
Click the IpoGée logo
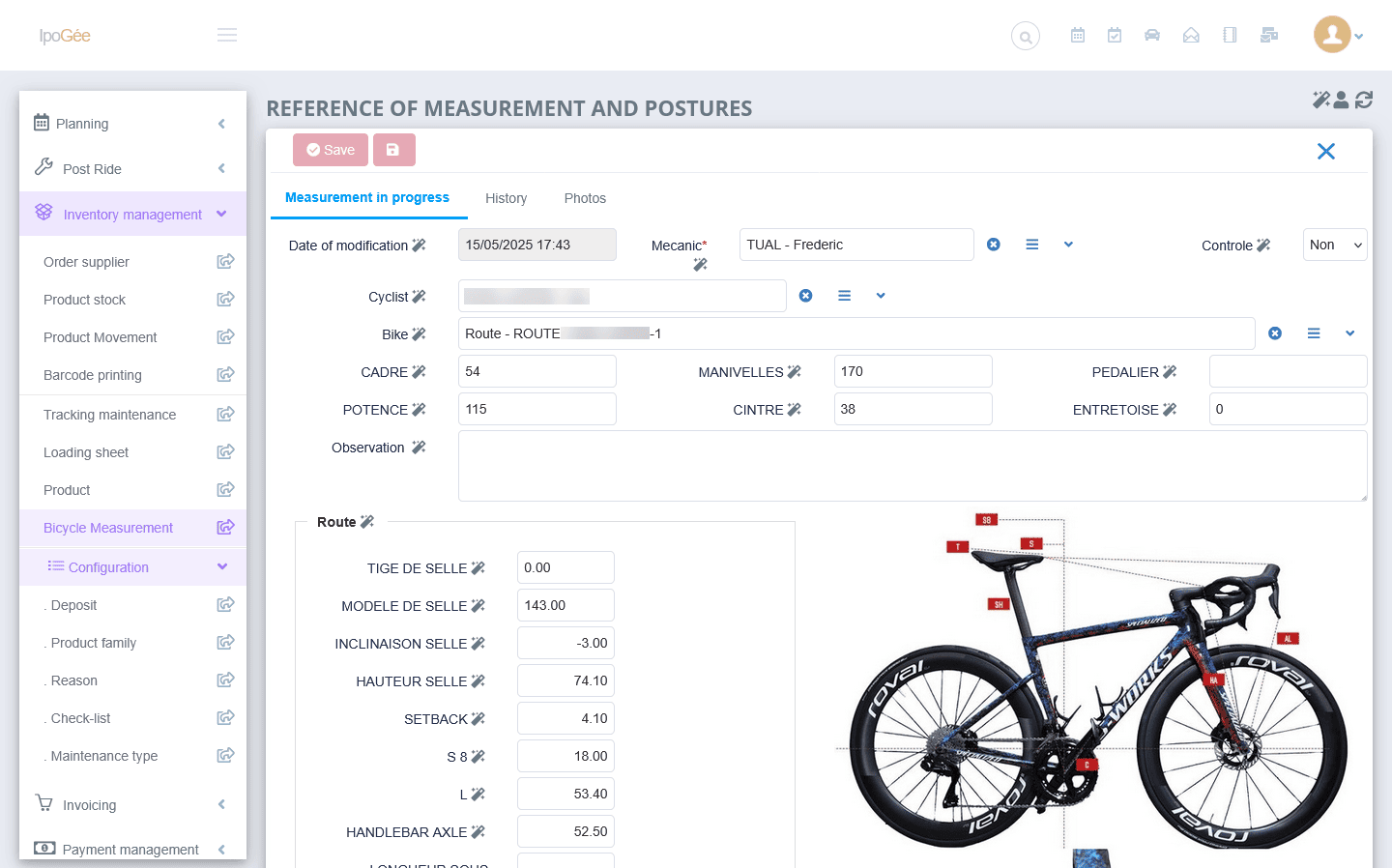click(x=65, y=36)
